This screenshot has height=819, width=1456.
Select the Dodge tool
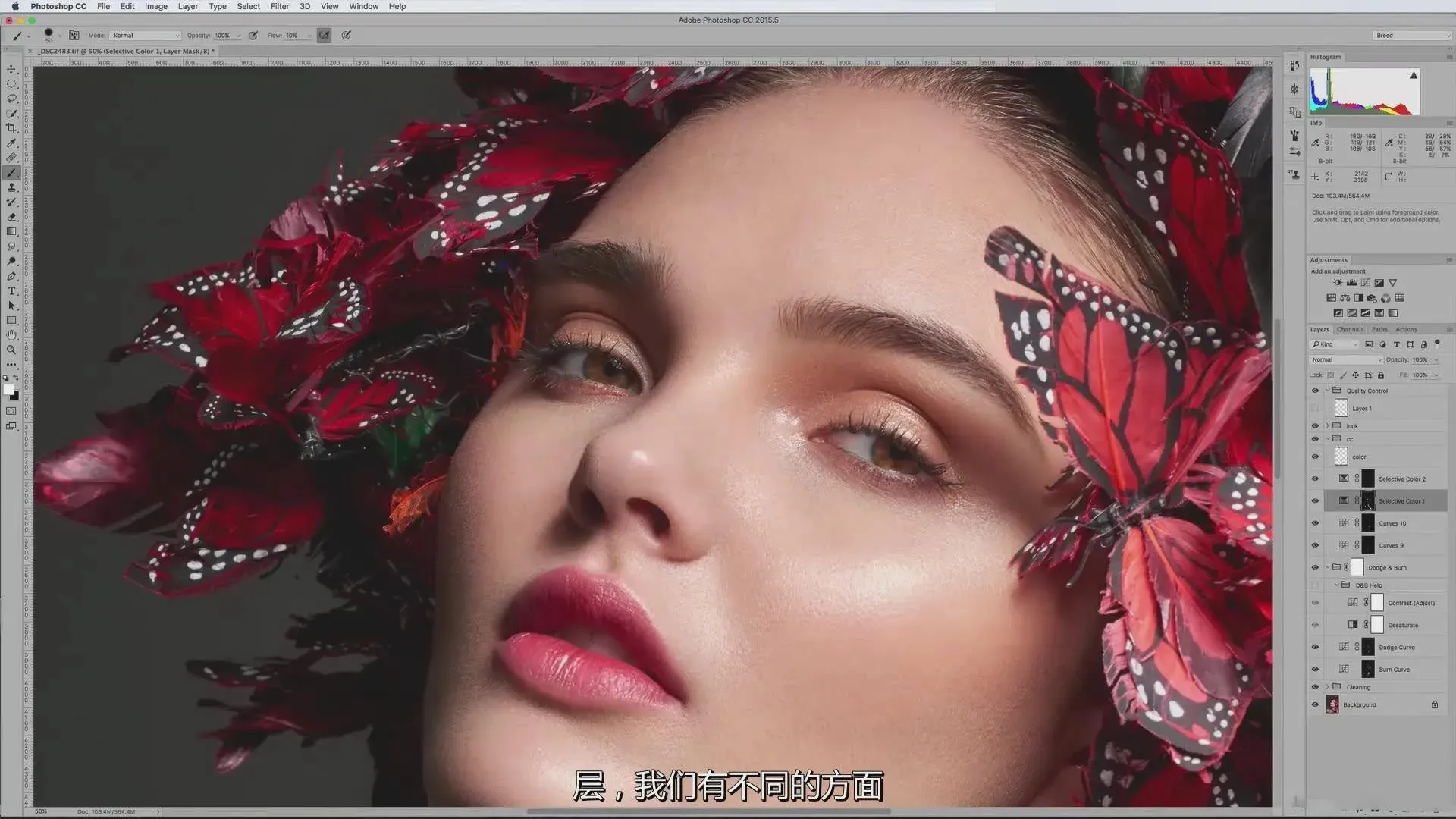[x=11, y=262]
